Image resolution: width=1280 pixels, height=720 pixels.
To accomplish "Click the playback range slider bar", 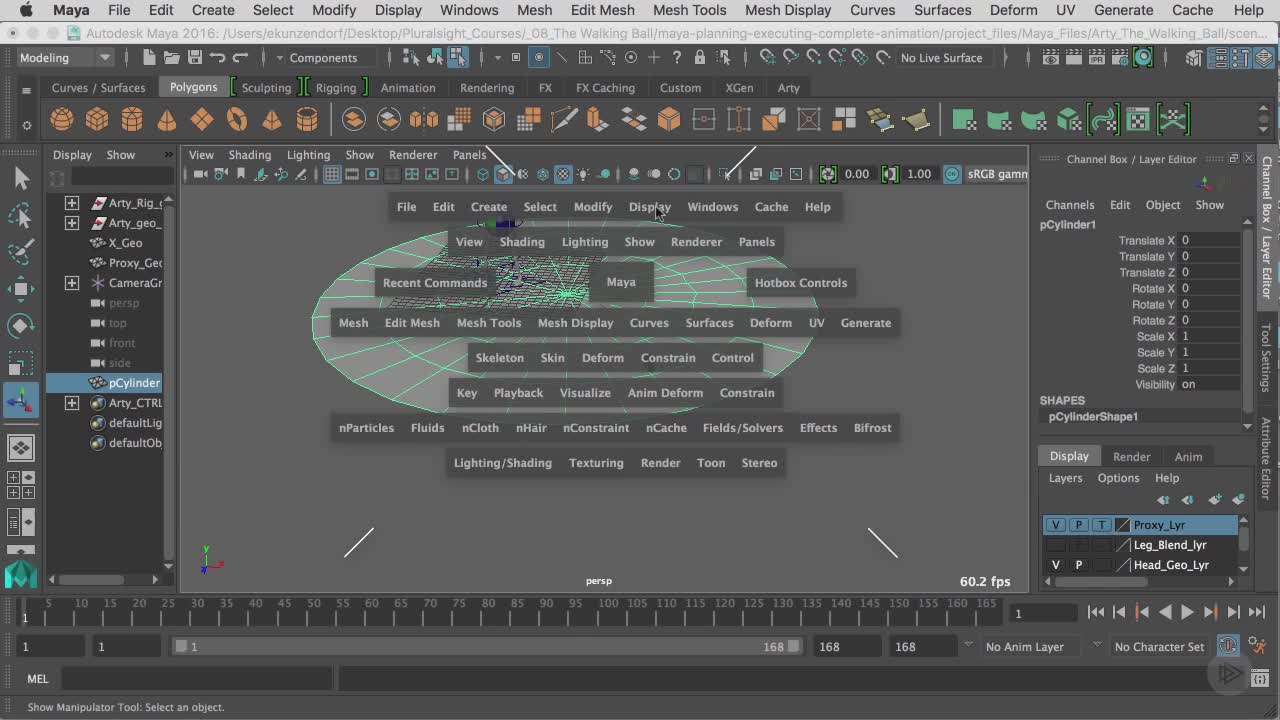I will [488, 646].
